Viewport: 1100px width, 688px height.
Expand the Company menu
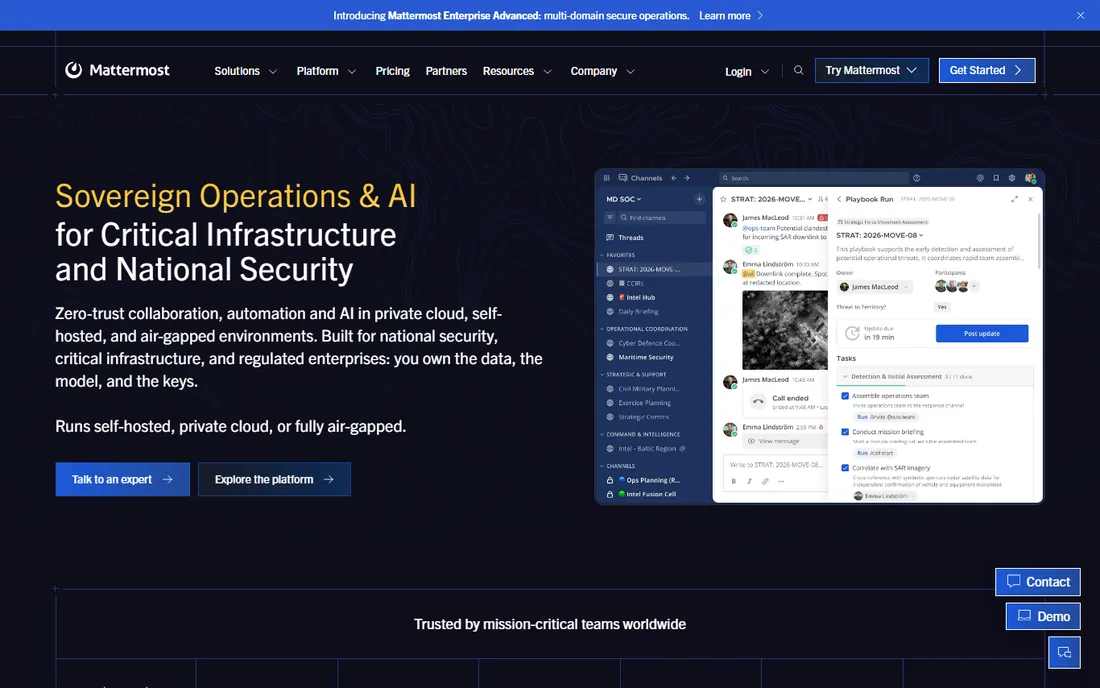pyautogui.click(x=603, y=71)
